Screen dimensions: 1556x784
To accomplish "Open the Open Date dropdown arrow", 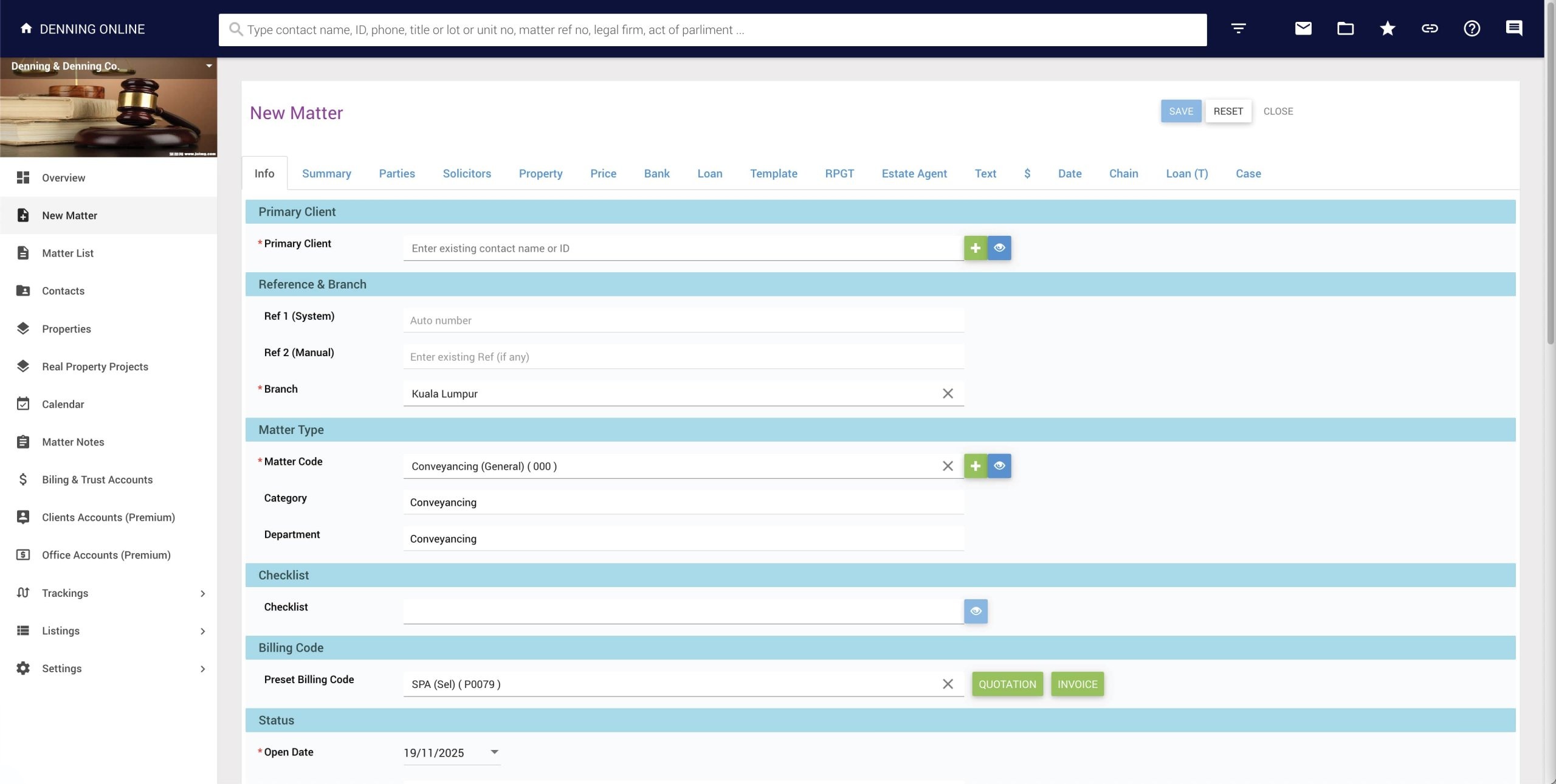I will coord(494,752).
